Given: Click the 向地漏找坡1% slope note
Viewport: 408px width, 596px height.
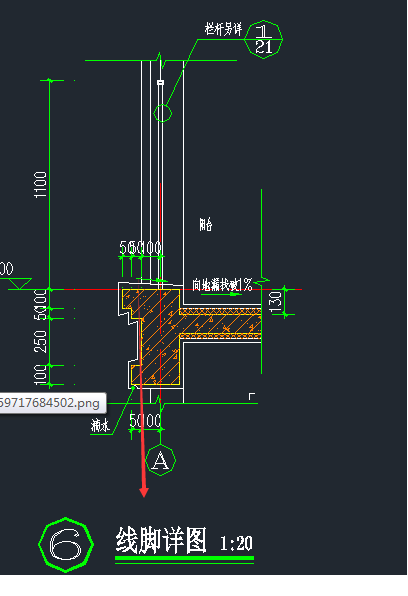Looking at the screenshot, I should [222, 284].
